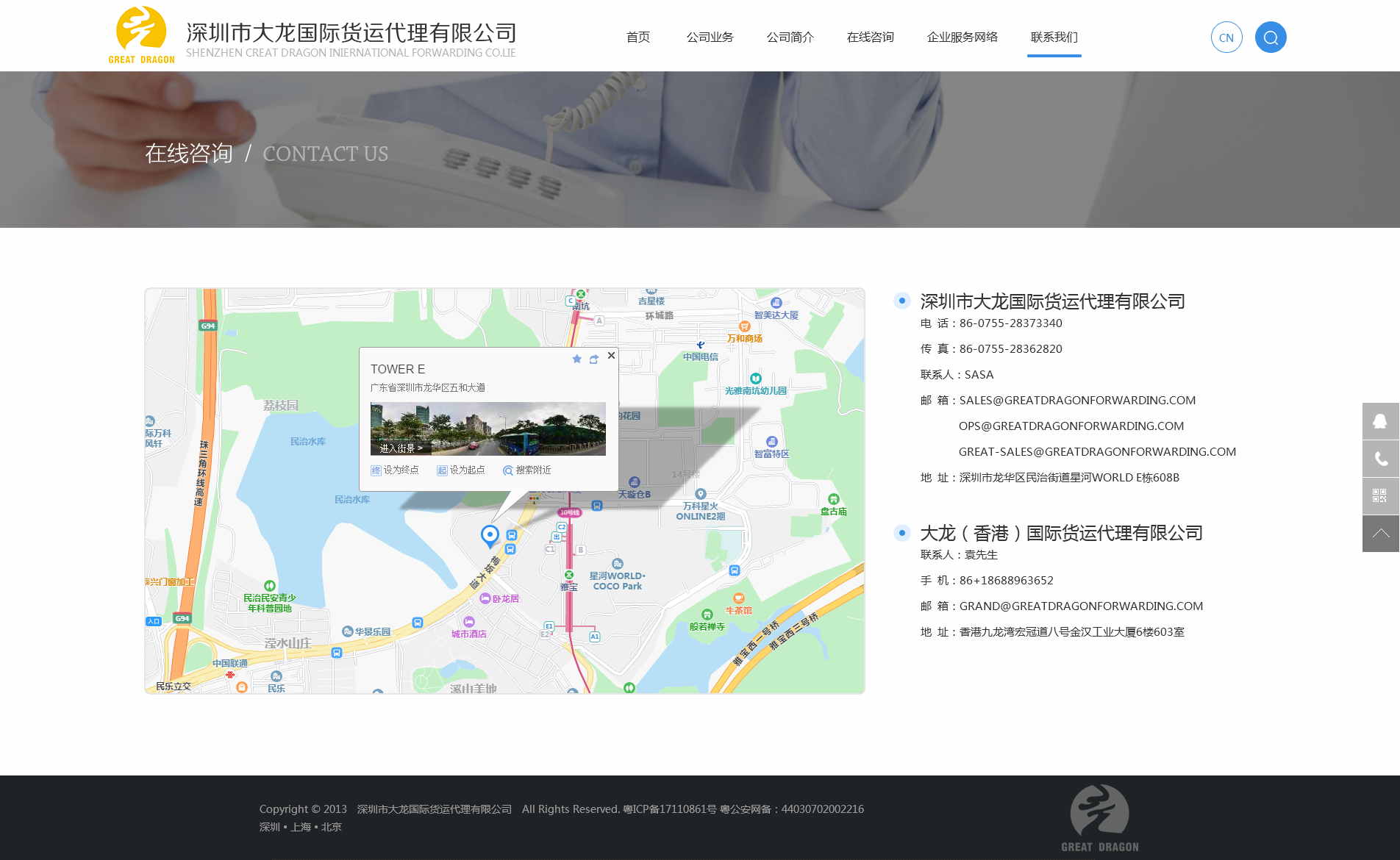Toggle the CN language button
This screenshot has width=1400, height=860.
pos(1226,37)
